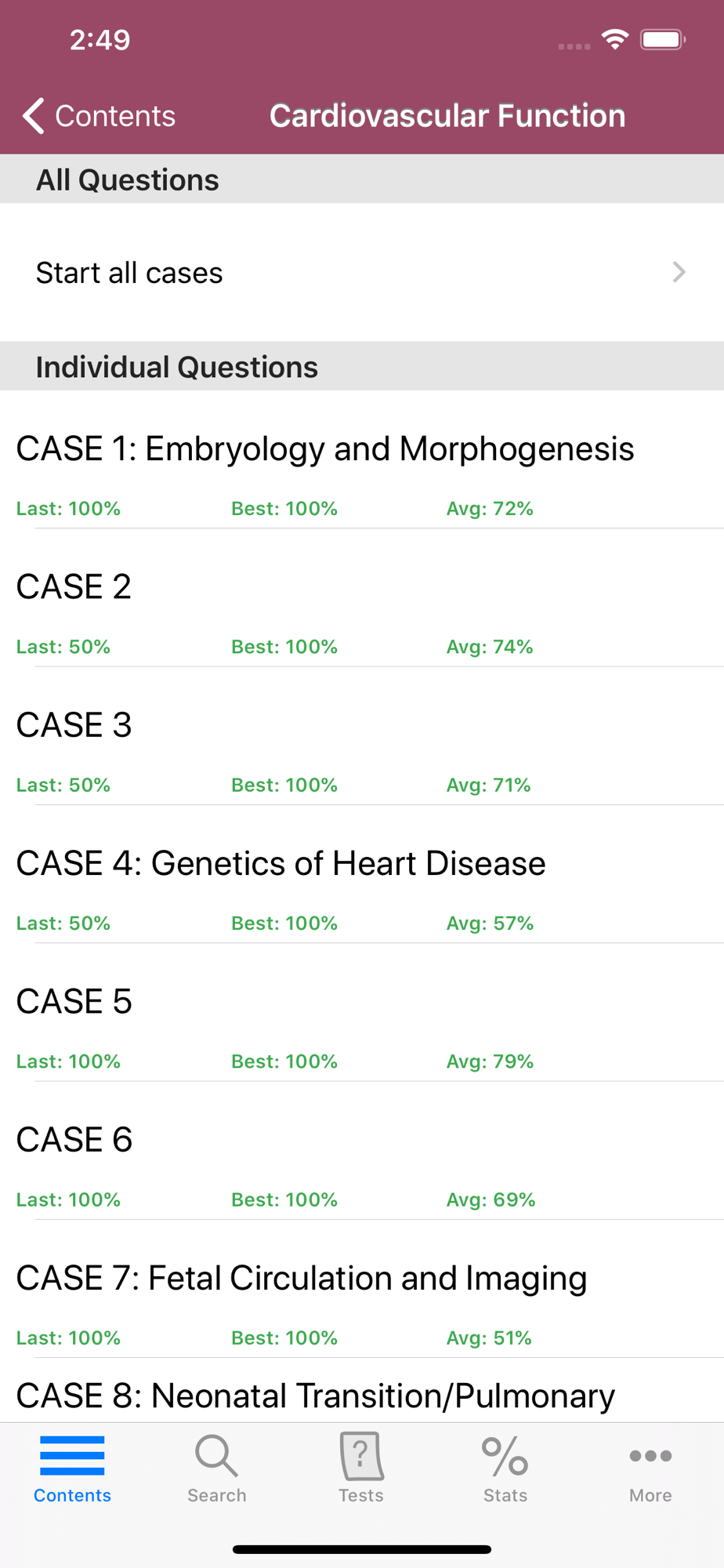Select CASE 2 question
The image size is (724, 1568).
coord(74,587)
